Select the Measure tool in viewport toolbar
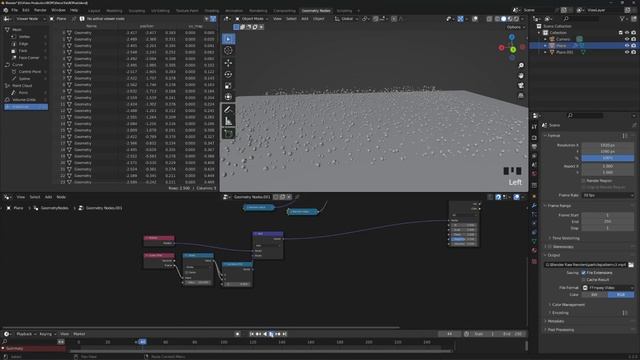 pyautogui.click(x=228, y=121)
